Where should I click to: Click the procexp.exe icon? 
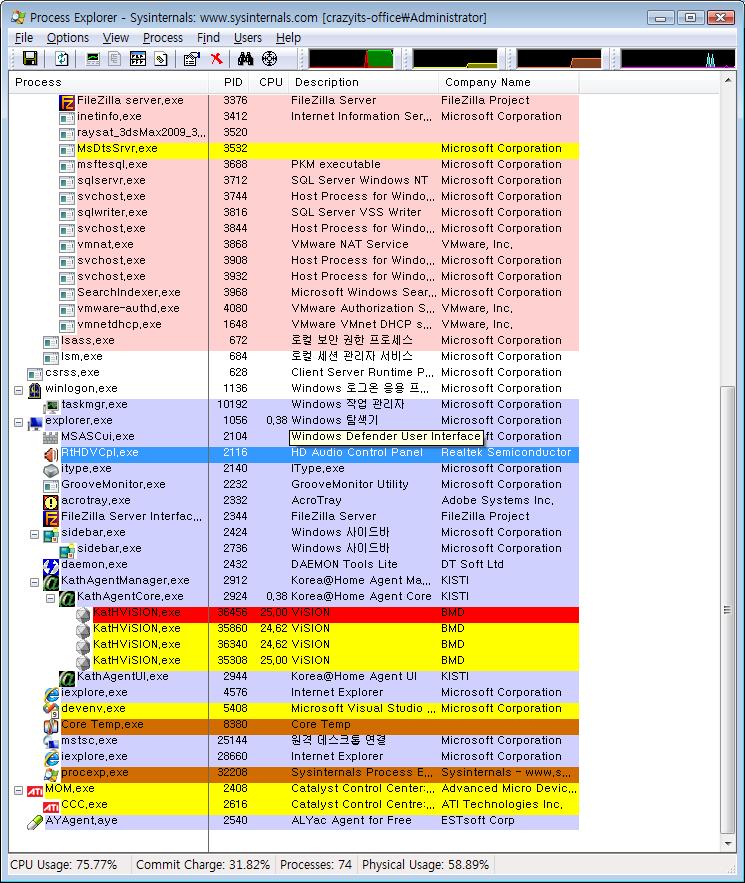(51, 774)
